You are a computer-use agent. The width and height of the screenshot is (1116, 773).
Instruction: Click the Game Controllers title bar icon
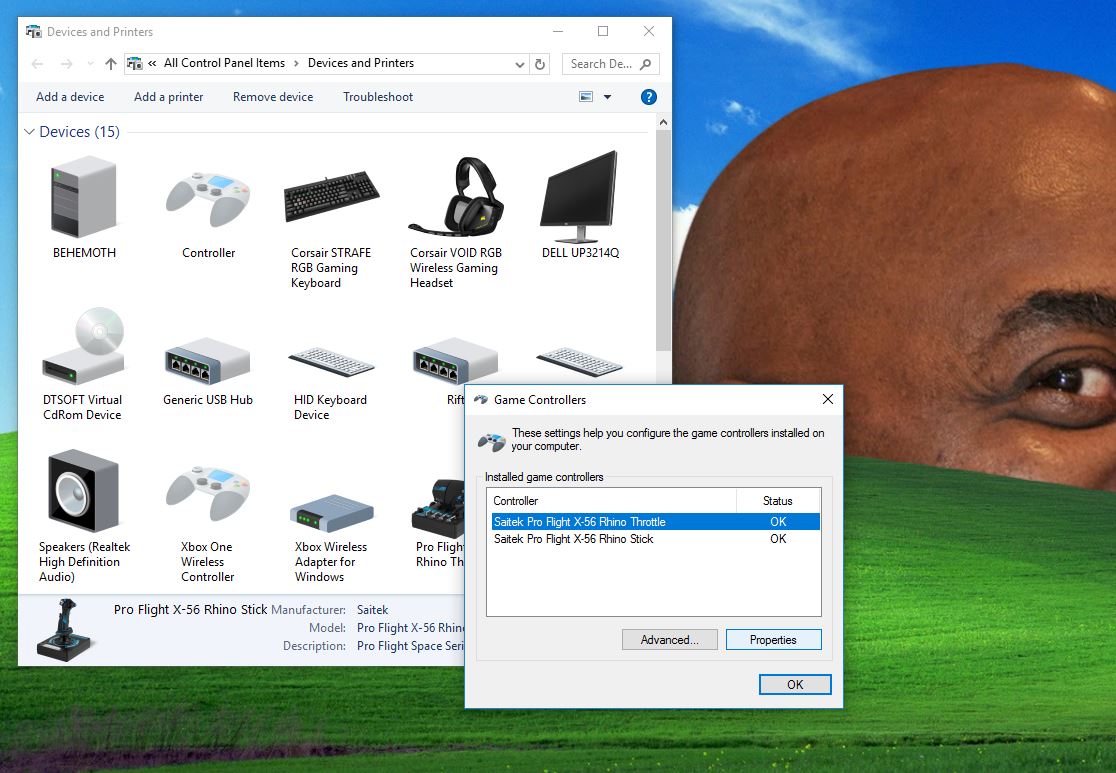coord(481,399)
